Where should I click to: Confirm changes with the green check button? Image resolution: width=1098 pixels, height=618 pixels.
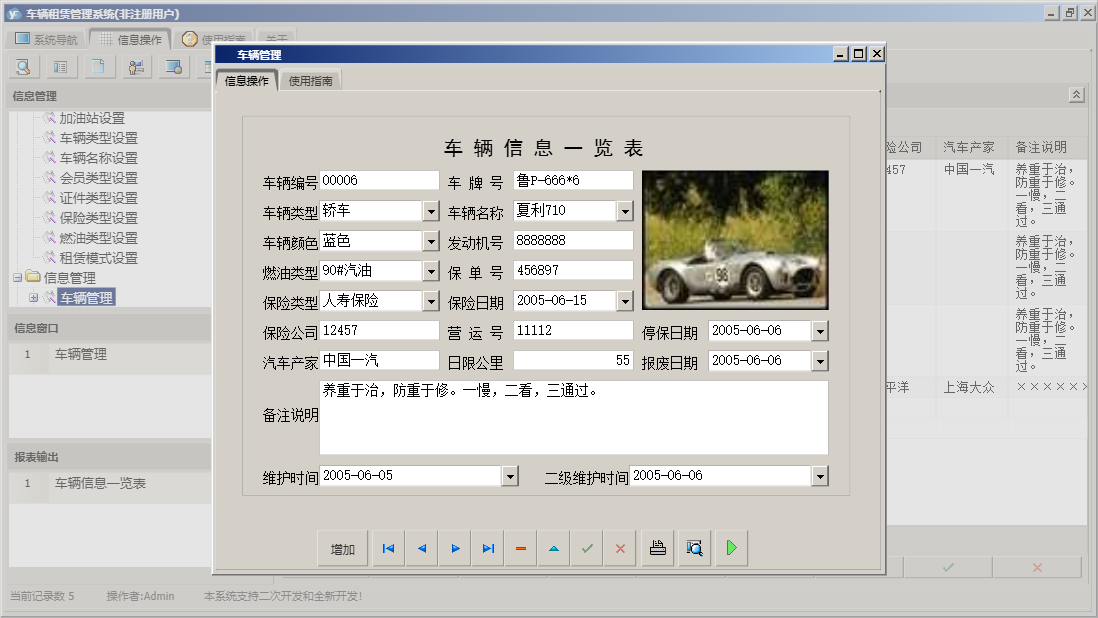coord(587,547)
